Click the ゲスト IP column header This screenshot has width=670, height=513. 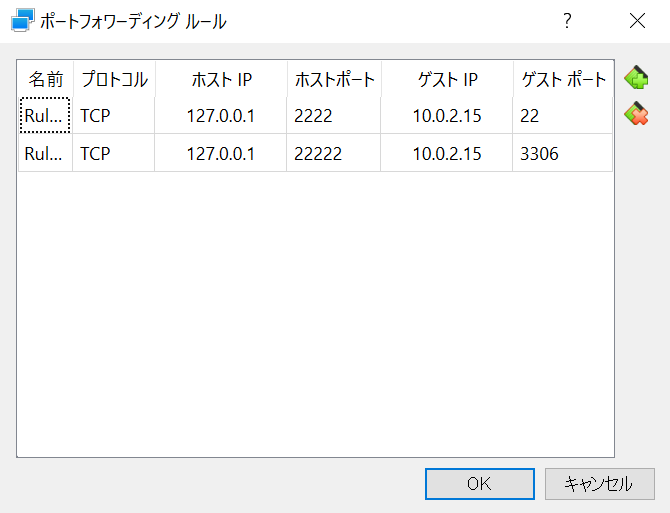447,79
